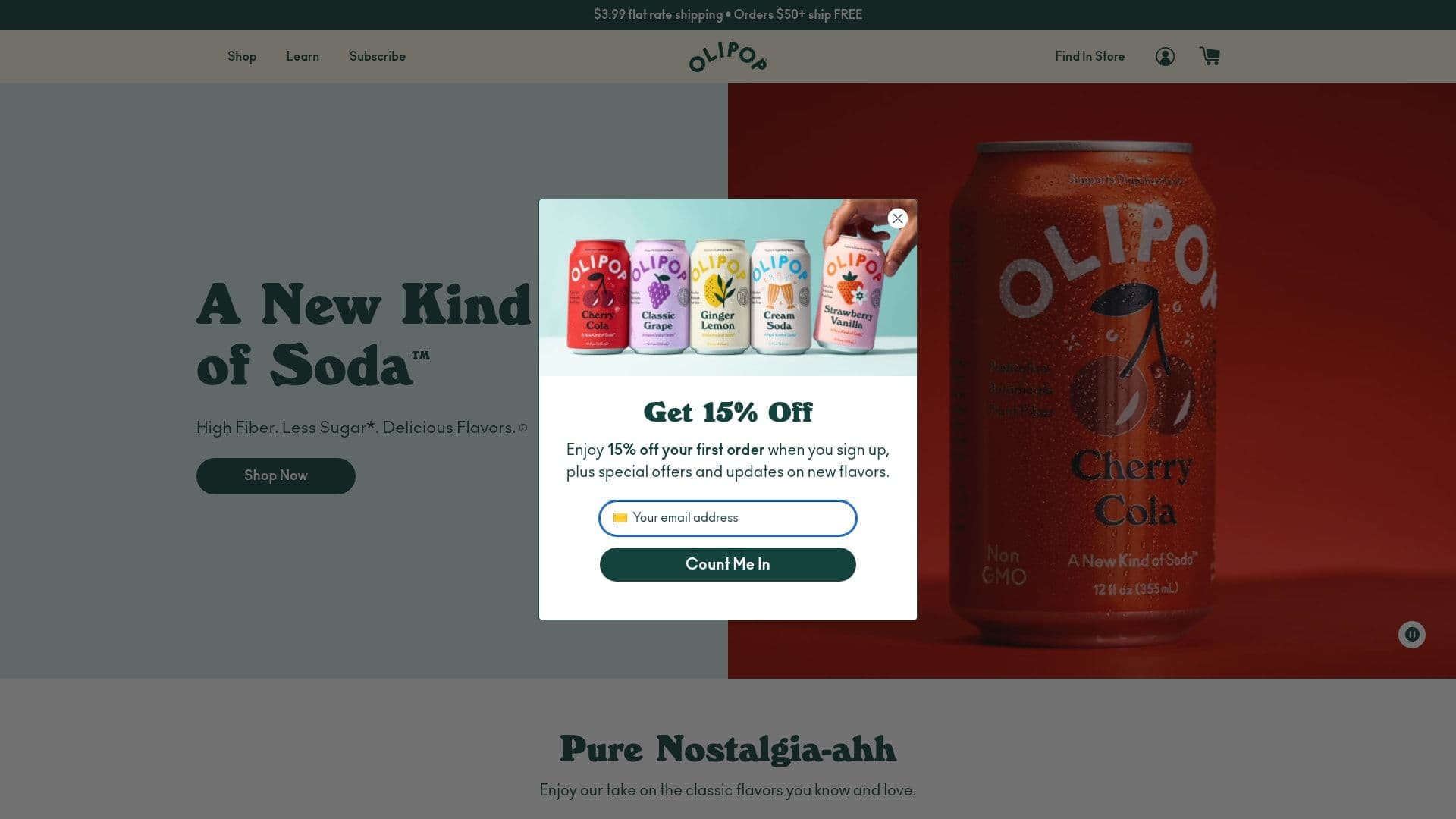Click the info icon after Delicious Flavors
1456x819 pixels.
click(523, 428)
